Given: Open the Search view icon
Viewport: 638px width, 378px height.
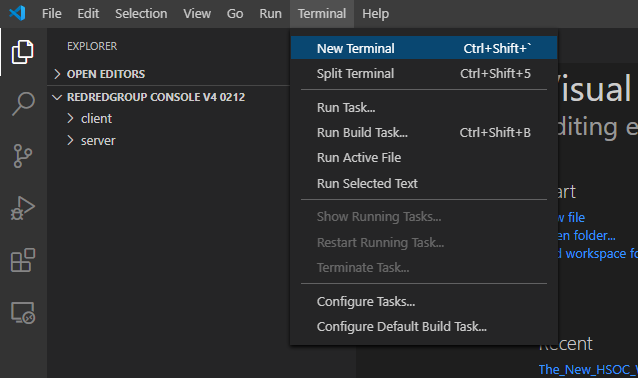Looking at the screenshot, I should 23,104.
